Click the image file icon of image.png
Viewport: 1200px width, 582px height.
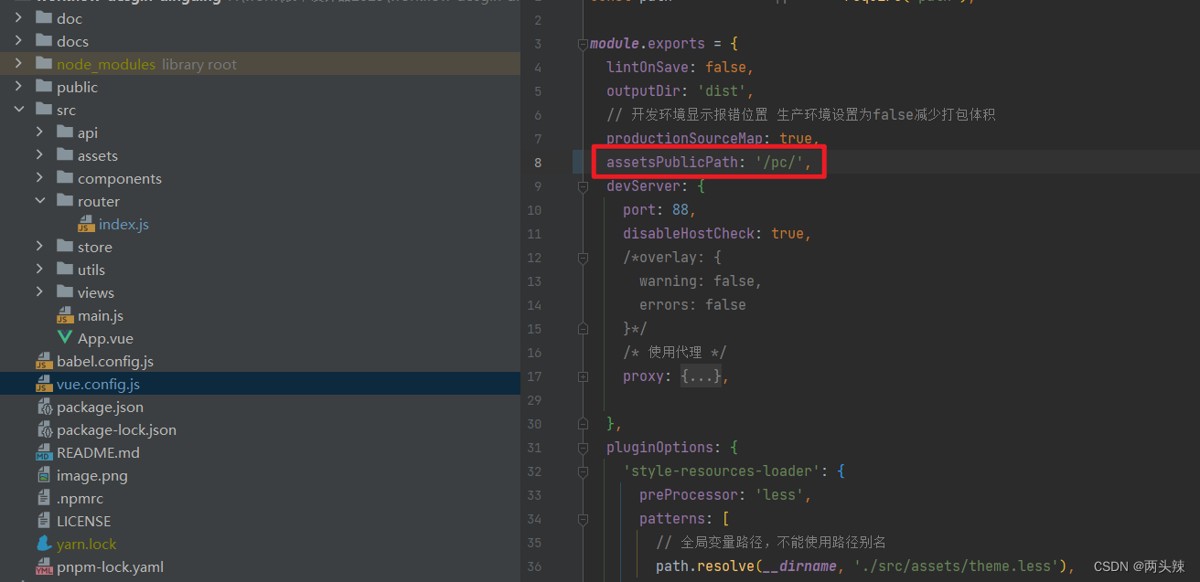[44, 476]
